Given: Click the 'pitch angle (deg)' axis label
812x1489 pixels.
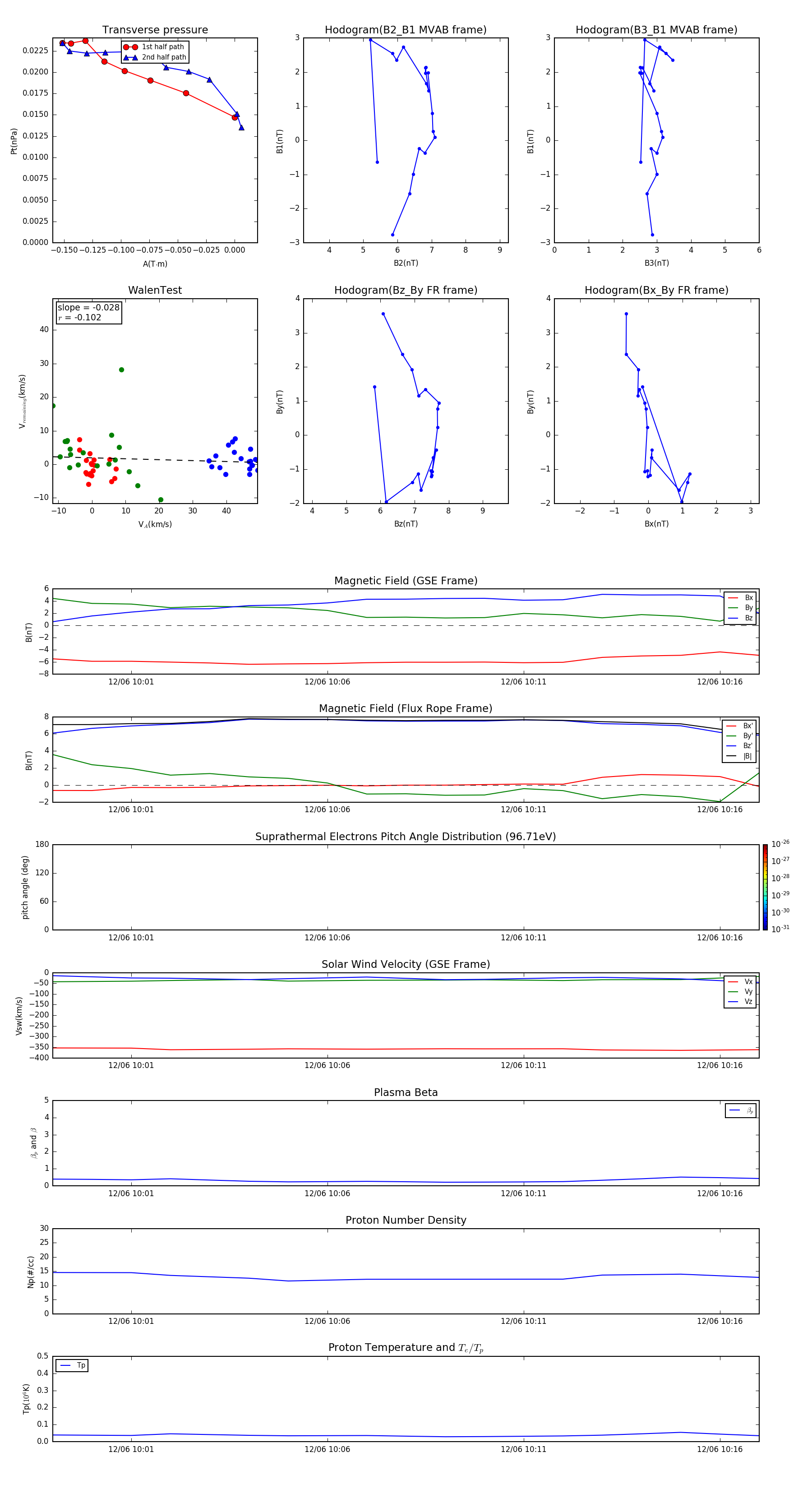Looking at the screenshot, I should pyautogui.click(x=25, y=887).
